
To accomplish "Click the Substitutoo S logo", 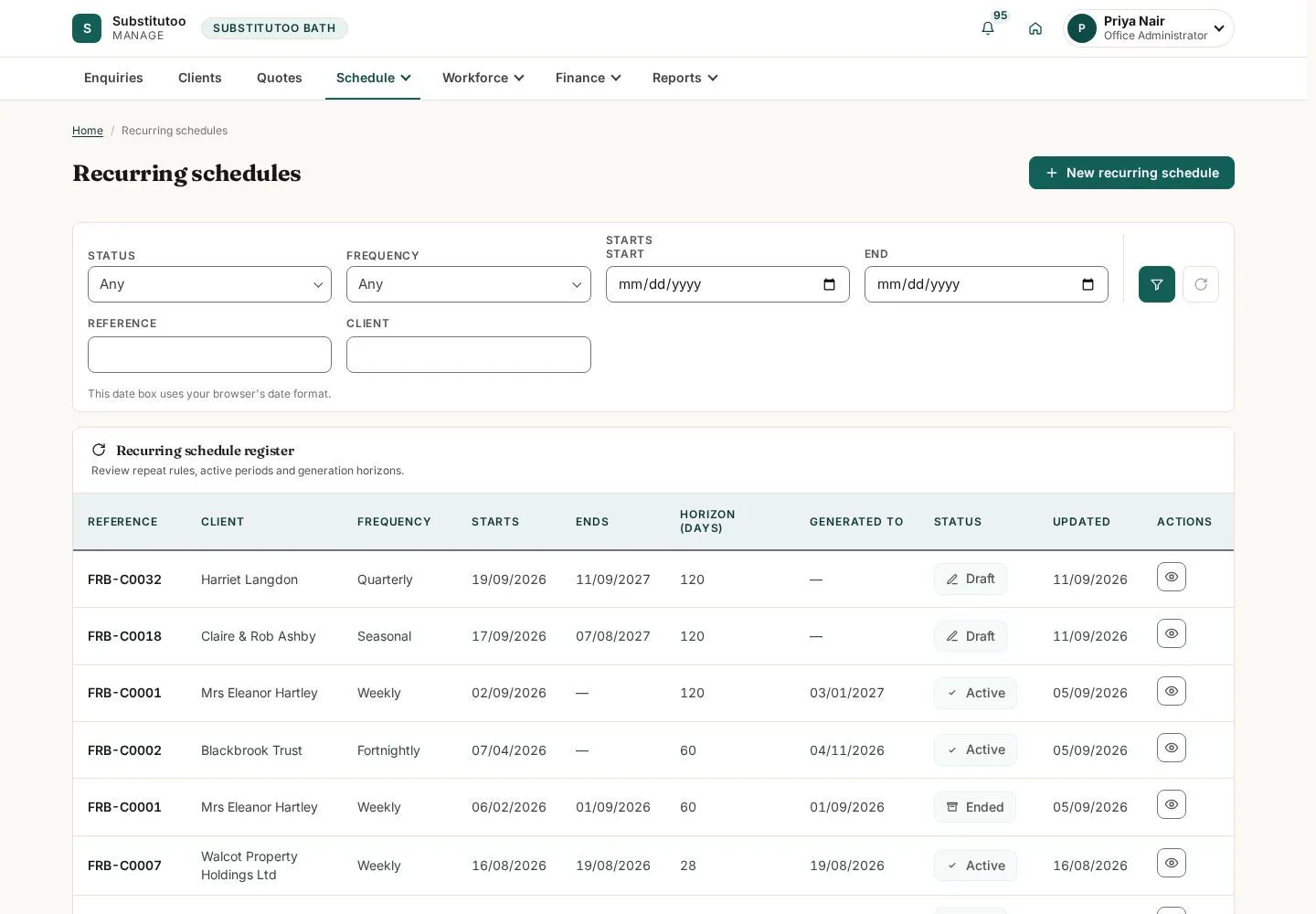I will coord(87,28).
